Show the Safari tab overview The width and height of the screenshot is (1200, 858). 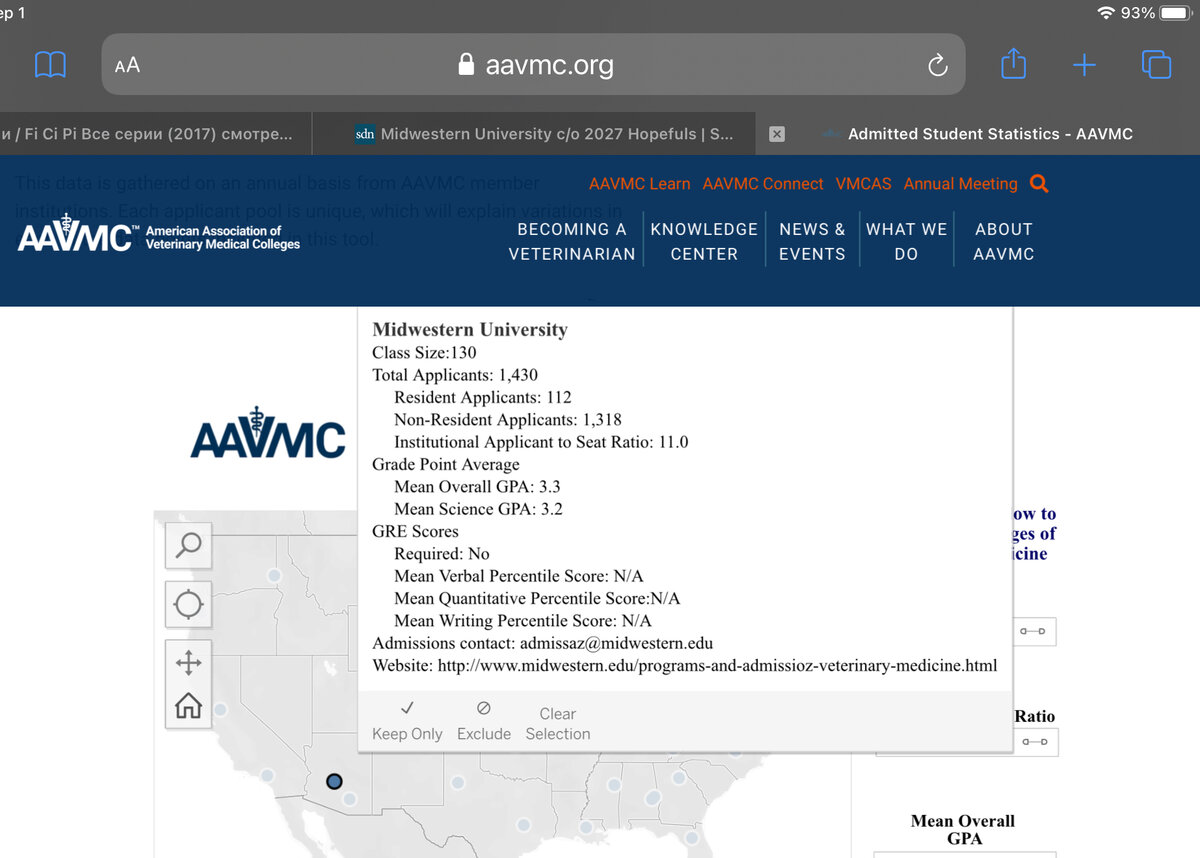coord(1156,64)
